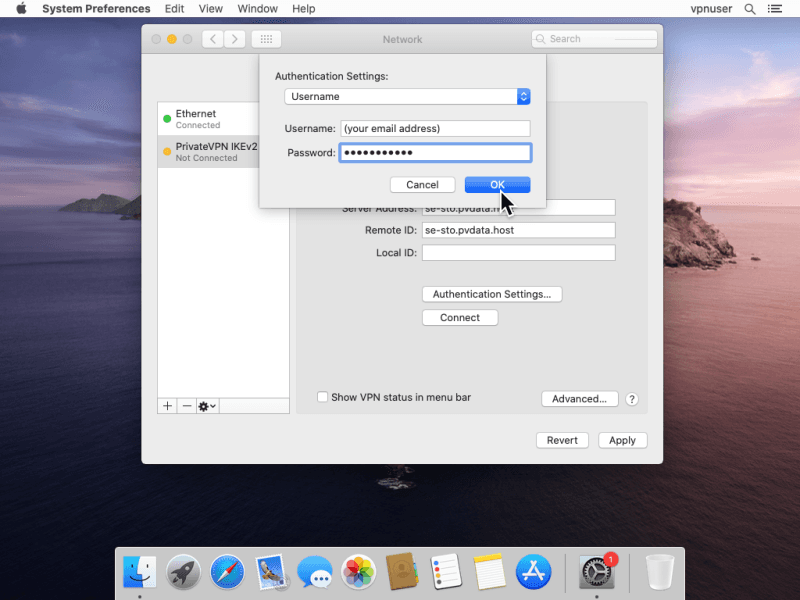Click the remove network service minus button
This screenshot has width=800, height=600.
click(186, 406)
